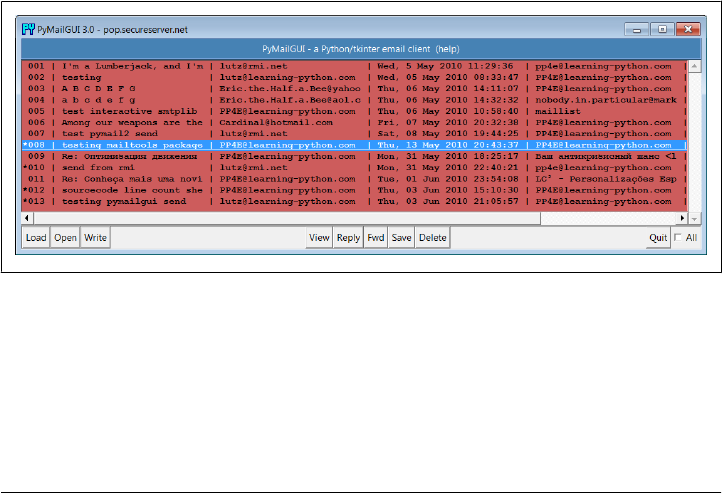
Task: Click the Save button
Action: tap(402, 238)
